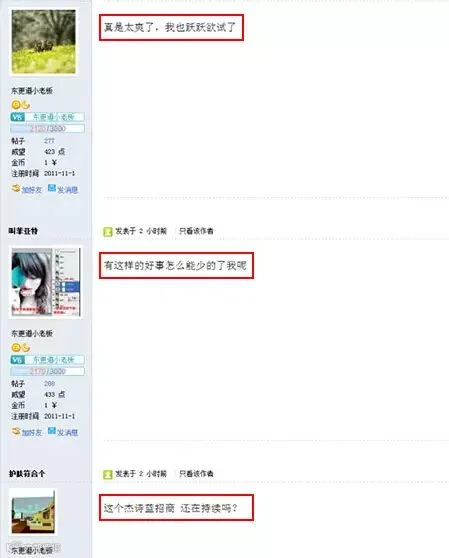Open username 护肤符合个 profile
Image resolution: width=449 pixels, height=558 pixels.
(x=27, y=474)
